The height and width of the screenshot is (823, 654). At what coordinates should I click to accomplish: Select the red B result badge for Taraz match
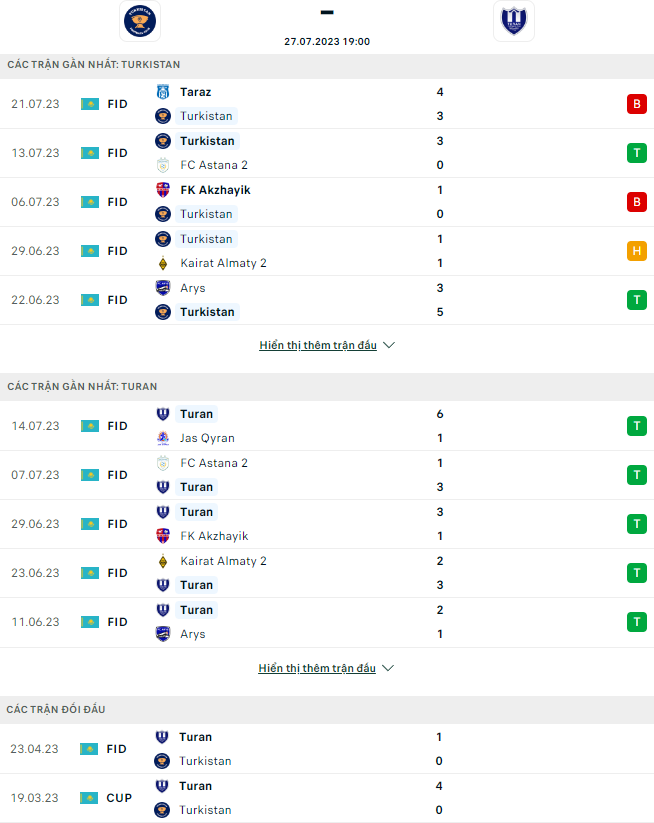tap(637, 104)
